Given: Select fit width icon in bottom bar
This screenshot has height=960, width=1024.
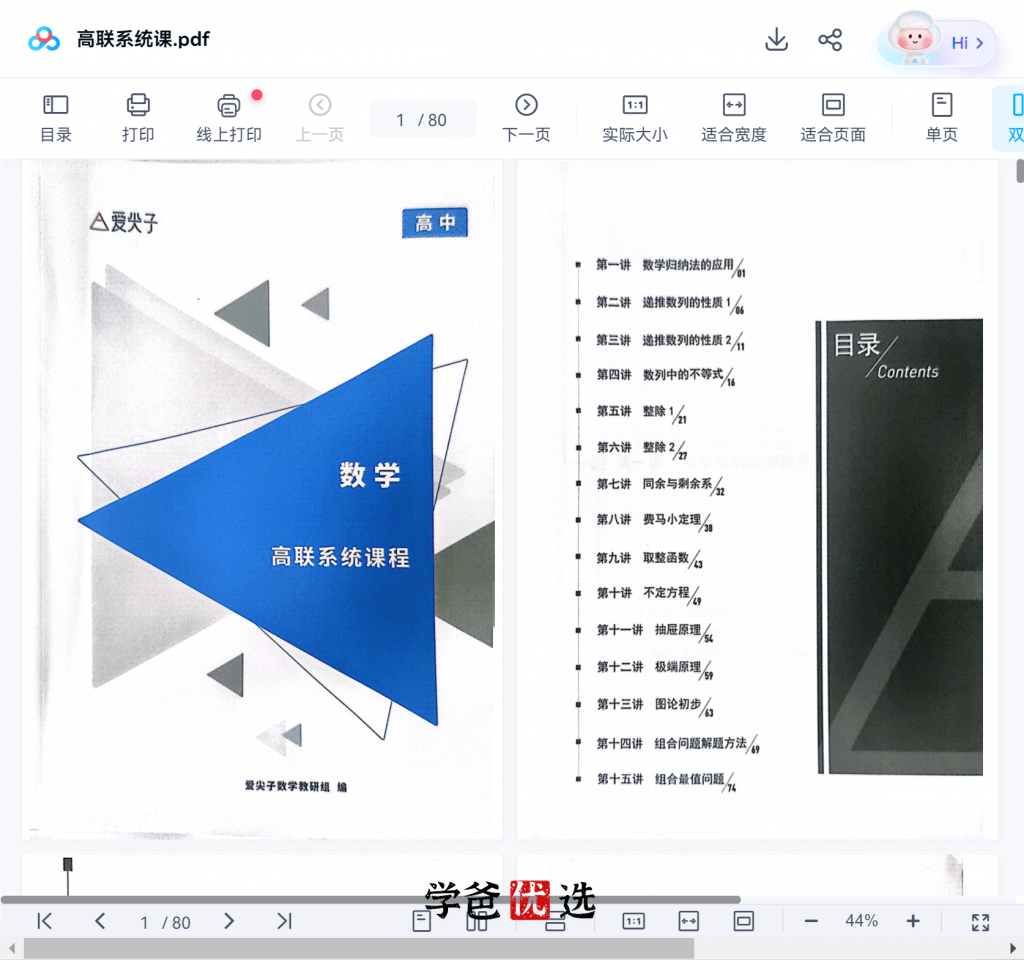Looking at the screenshot, I should [688, 921].
